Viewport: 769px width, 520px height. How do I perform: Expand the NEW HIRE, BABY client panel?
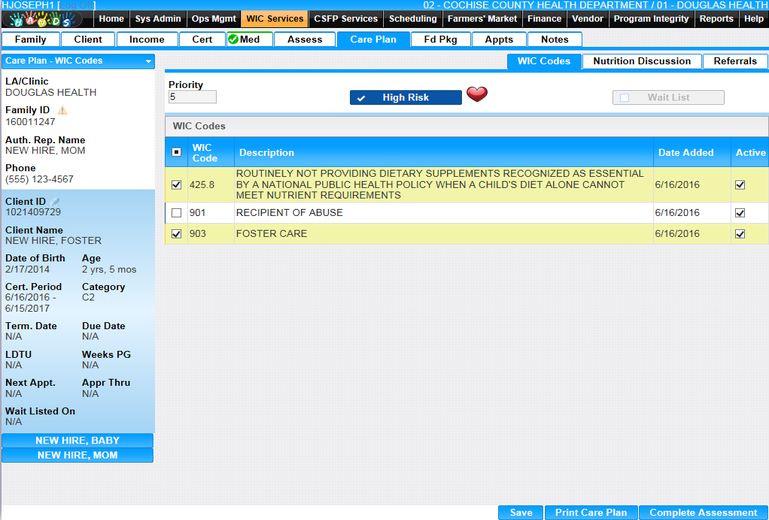click(77, 441)
